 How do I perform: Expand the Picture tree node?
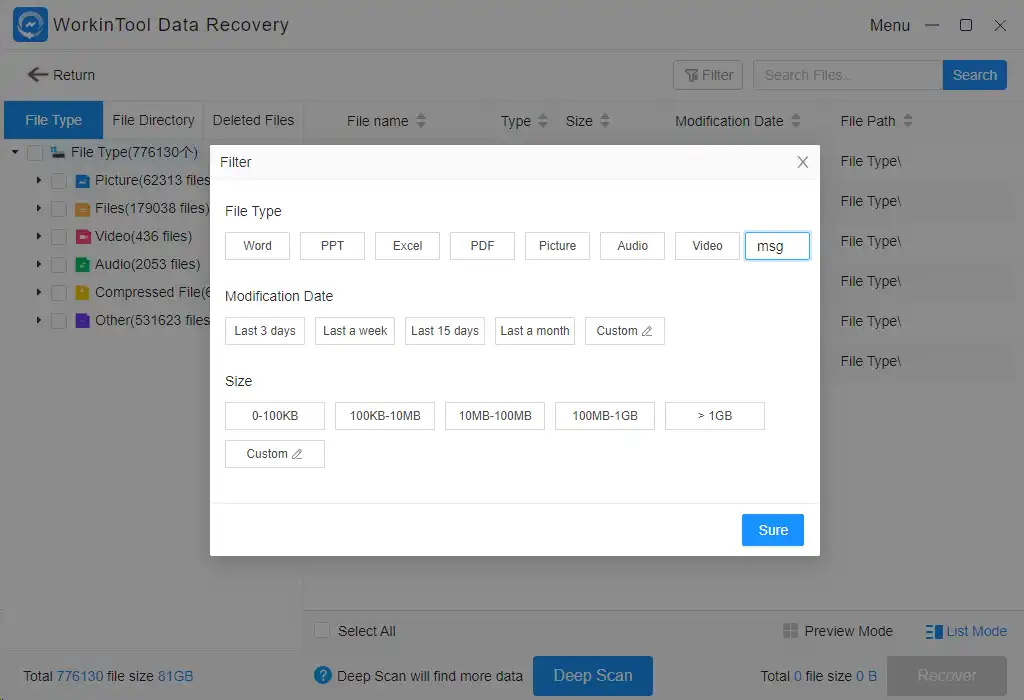coord(39,180)
